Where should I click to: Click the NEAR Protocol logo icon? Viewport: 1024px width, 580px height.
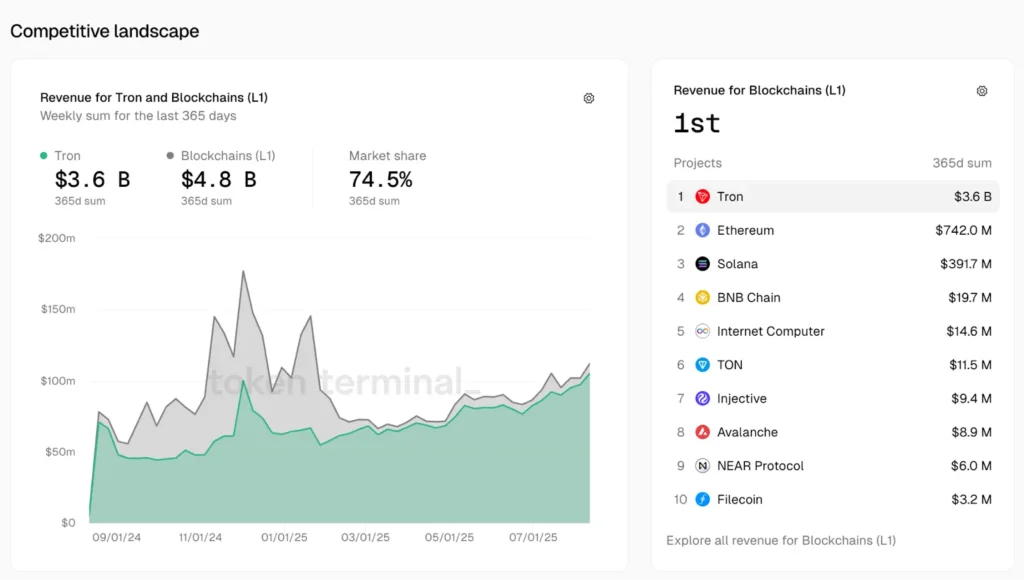pos(702,466)
